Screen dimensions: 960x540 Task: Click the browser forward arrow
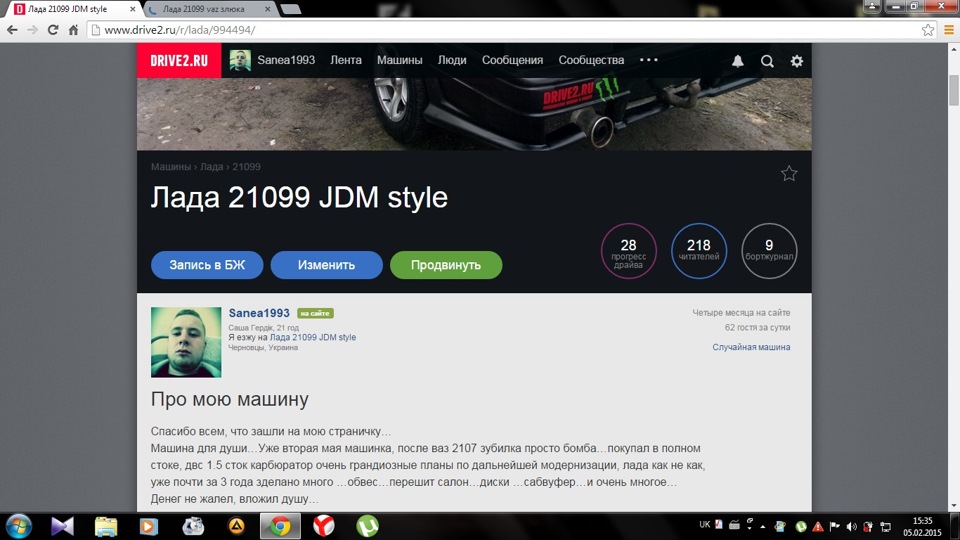[x=32, y=29]
